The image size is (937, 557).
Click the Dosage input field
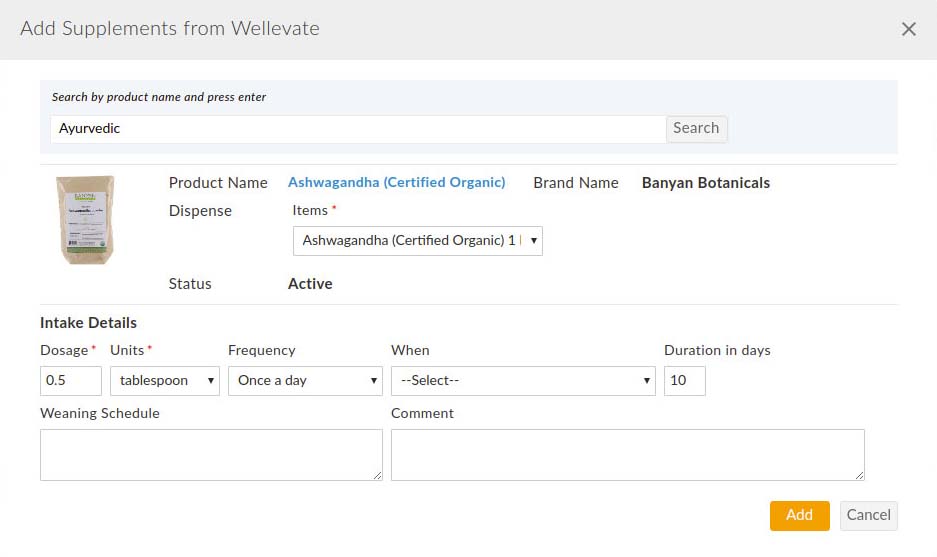tap(71, 381)
